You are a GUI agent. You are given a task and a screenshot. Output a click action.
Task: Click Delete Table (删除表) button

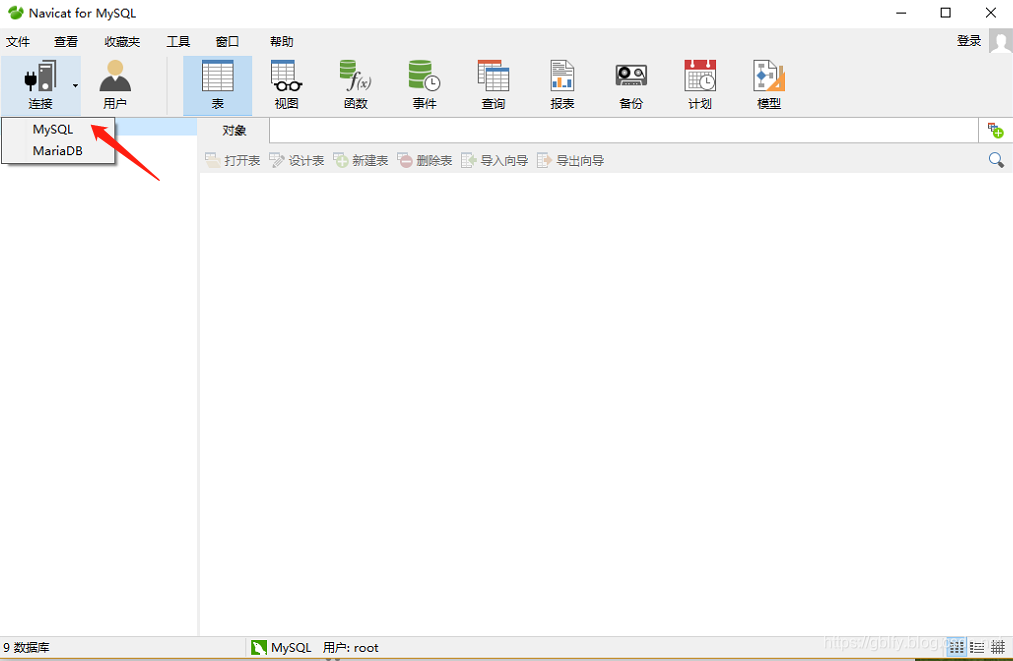coord(424,160)
